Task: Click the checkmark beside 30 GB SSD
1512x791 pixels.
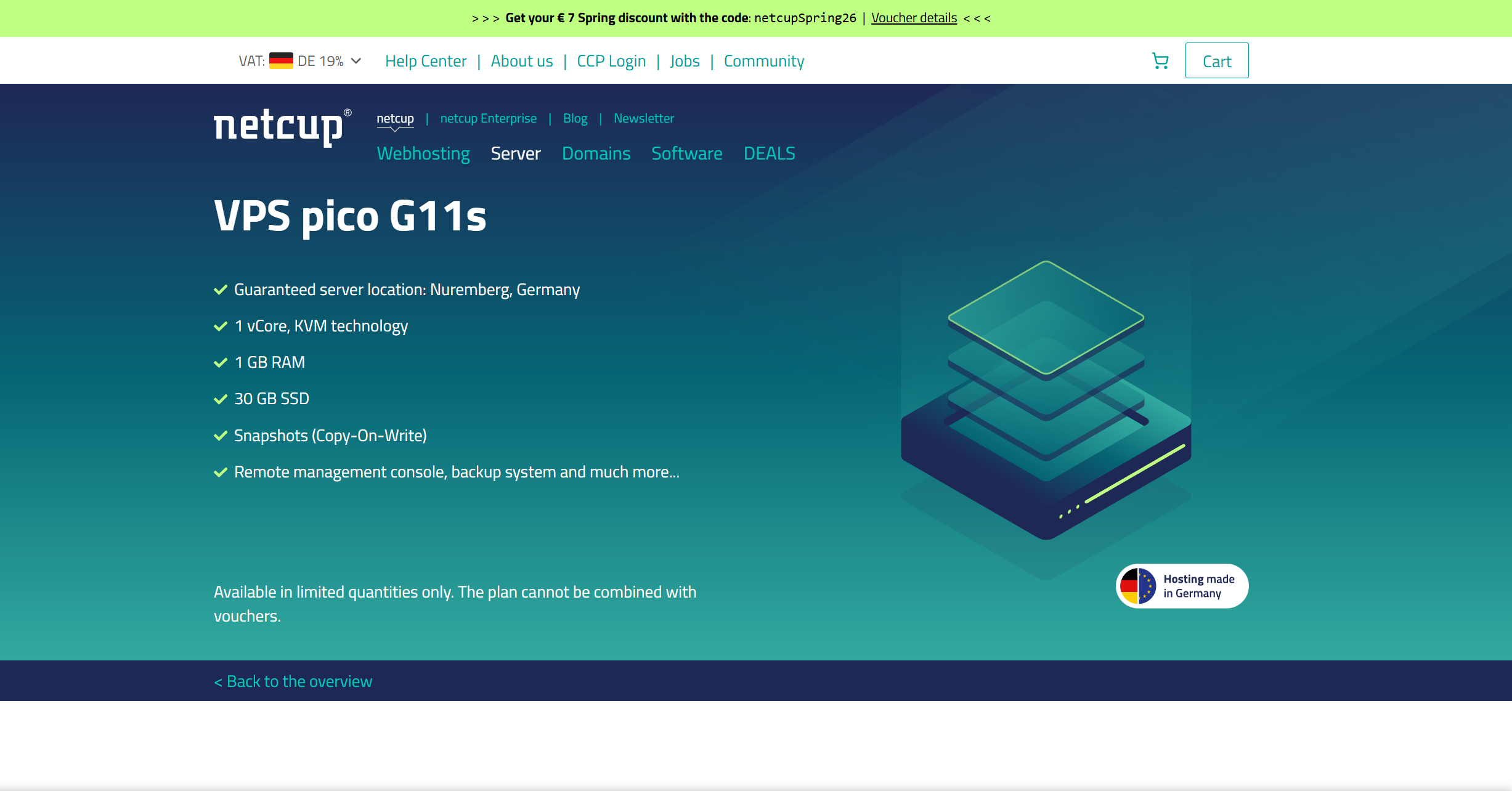Action: [221, 399]
